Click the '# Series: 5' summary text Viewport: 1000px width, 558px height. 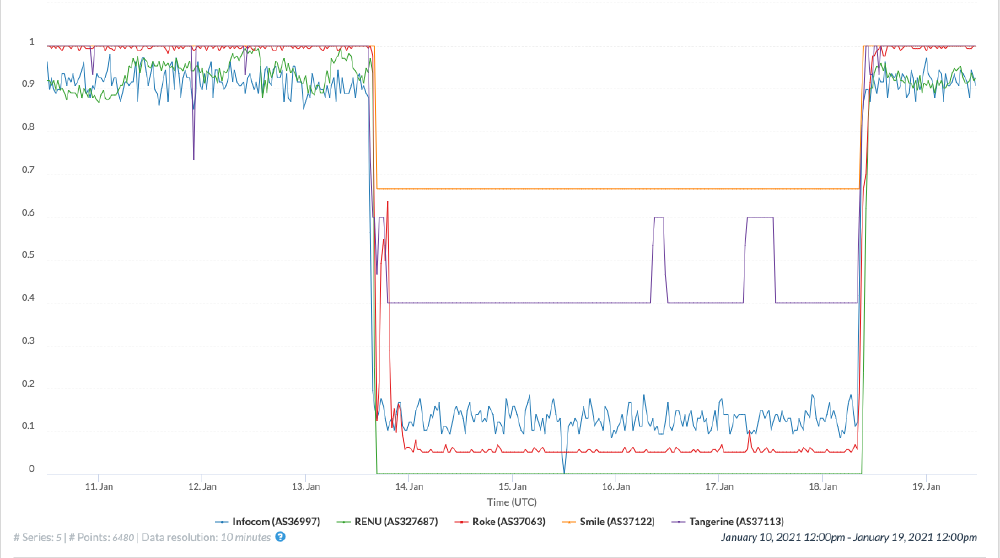click(38, 537)
